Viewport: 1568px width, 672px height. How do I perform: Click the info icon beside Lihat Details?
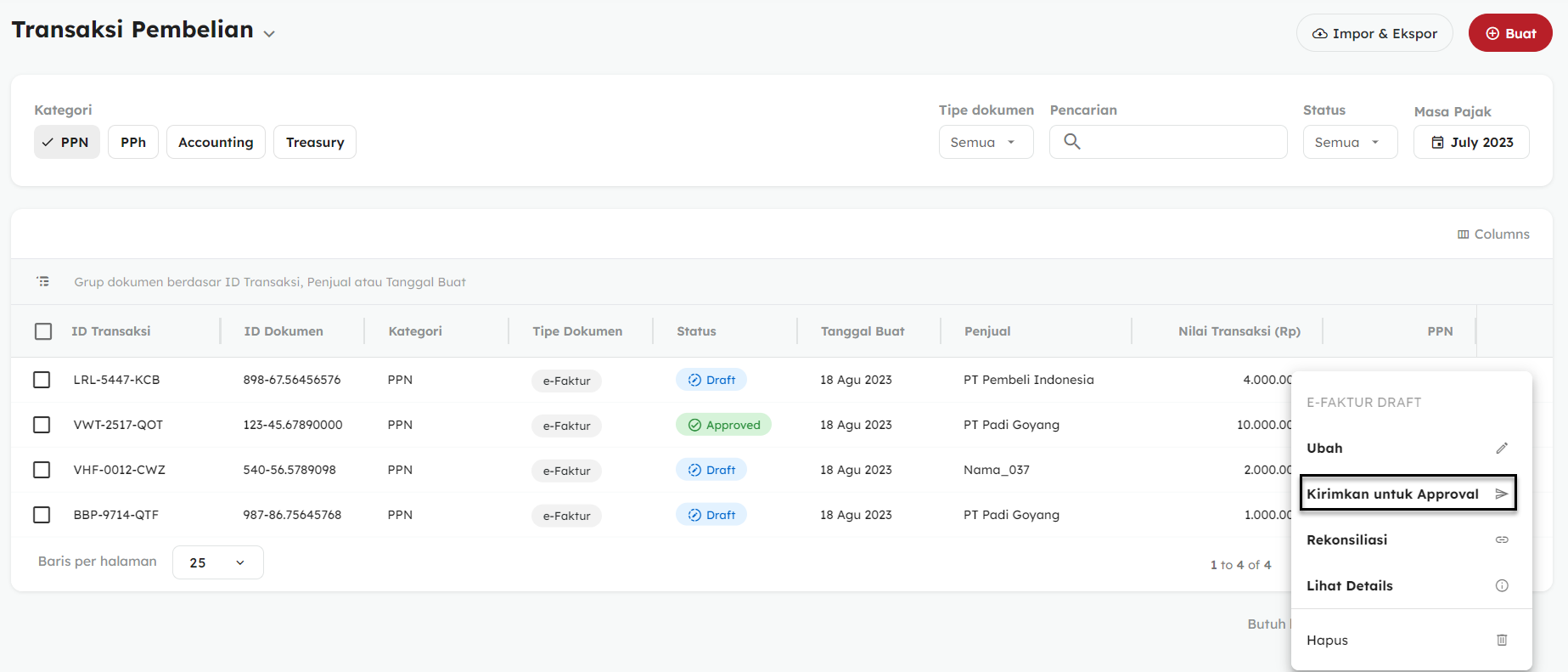pyautogui.click(x=1501, y=585)
